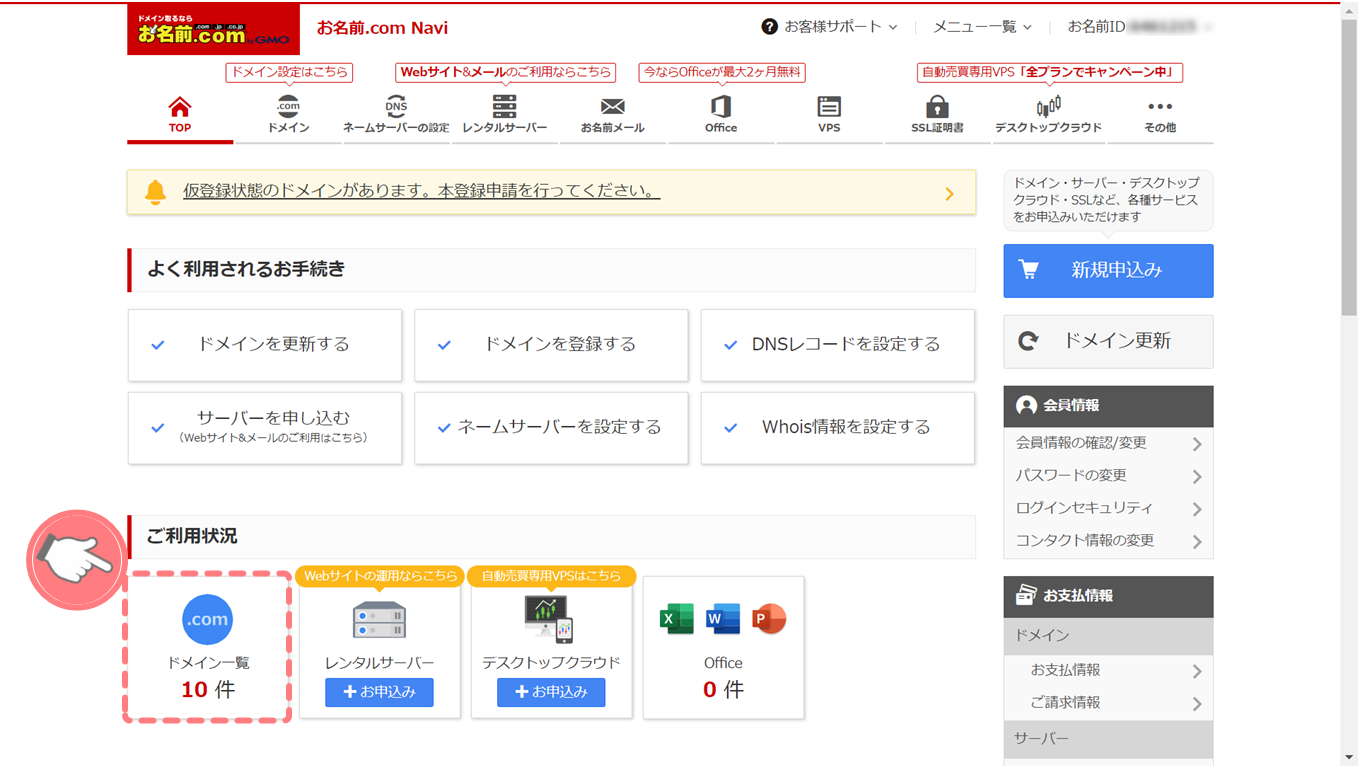The height and width of the screenshot is (768, 1358).
Task: Open the SSL証明書 lock tab
Action: pyautogui.click(x=937, y=115)
